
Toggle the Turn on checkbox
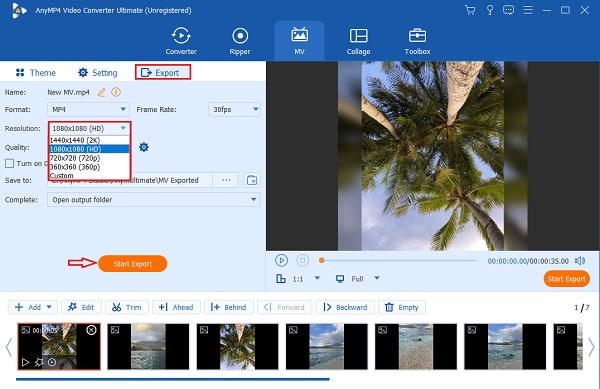pos(9,163)
